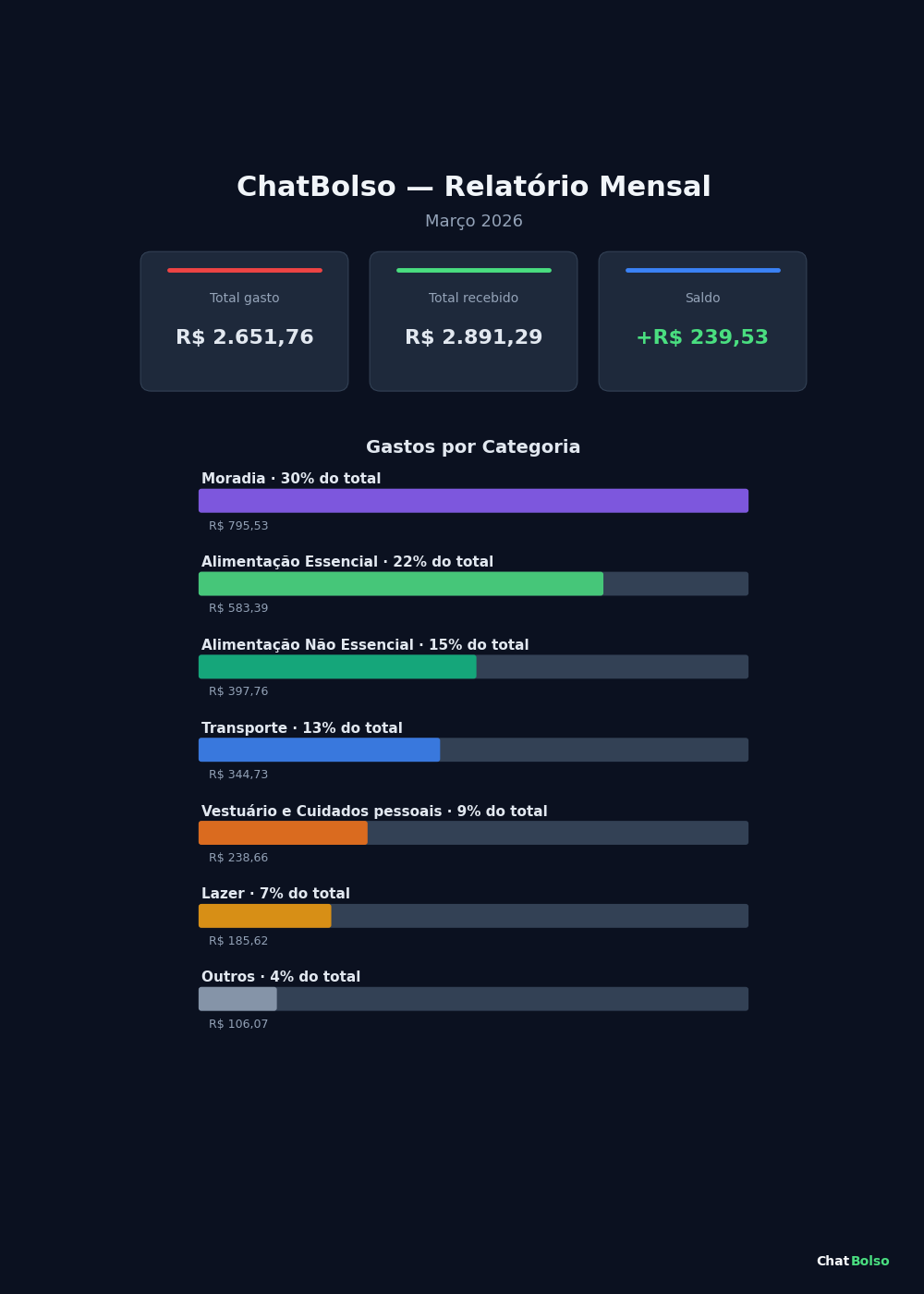Click the R$ 106,07 Outros amount

(238, 1024)
